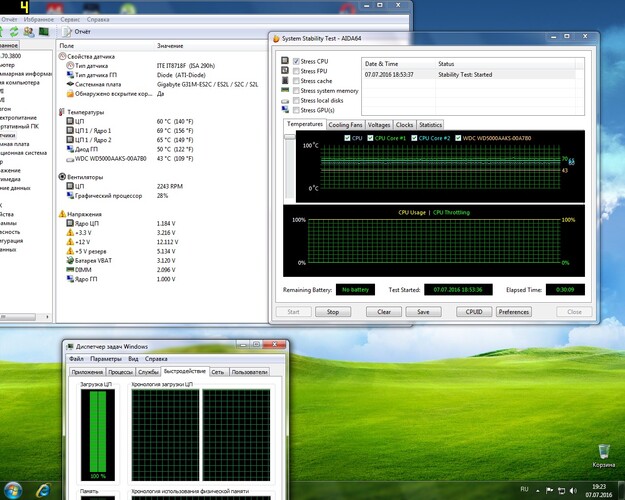Switch to Службы tab in Task Manager
The width and height of the screenshot is (625, 500).
[148, 372]
